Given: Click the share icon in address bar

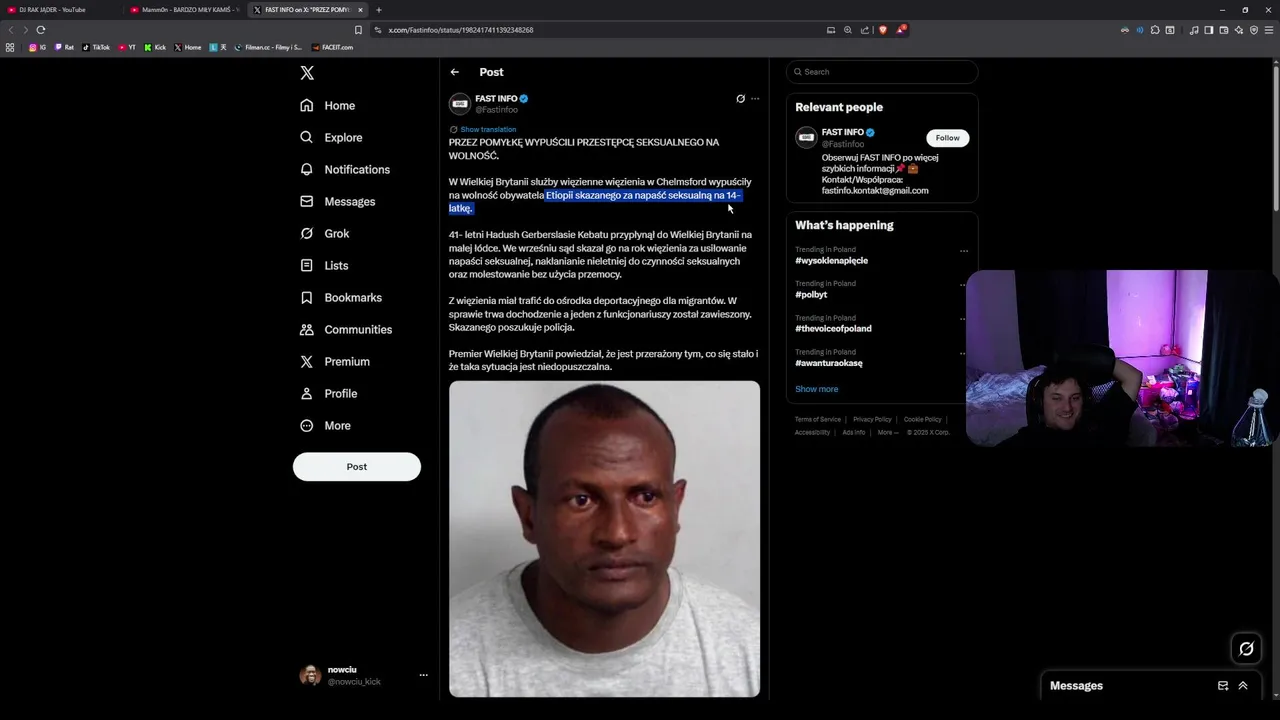Looking at the screenshot, I should pyautogui.click(x=865, y=30).
